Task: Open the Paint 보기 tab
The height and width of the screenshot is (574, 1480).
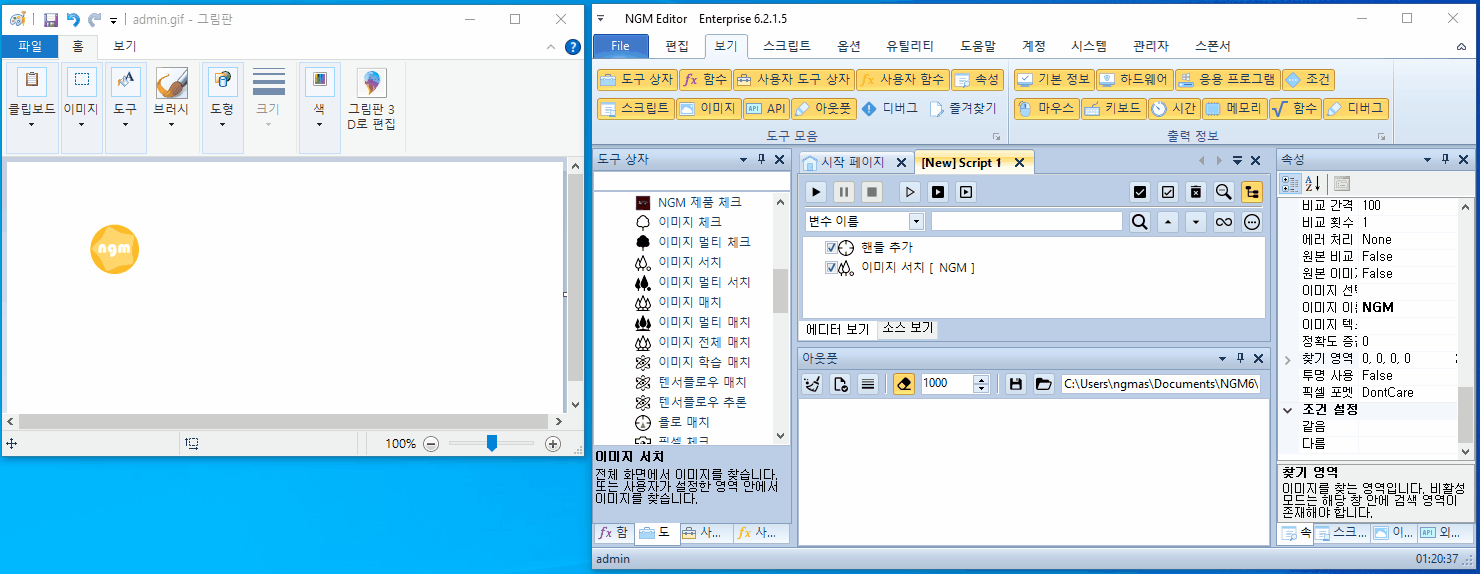Action: (124, 46)
